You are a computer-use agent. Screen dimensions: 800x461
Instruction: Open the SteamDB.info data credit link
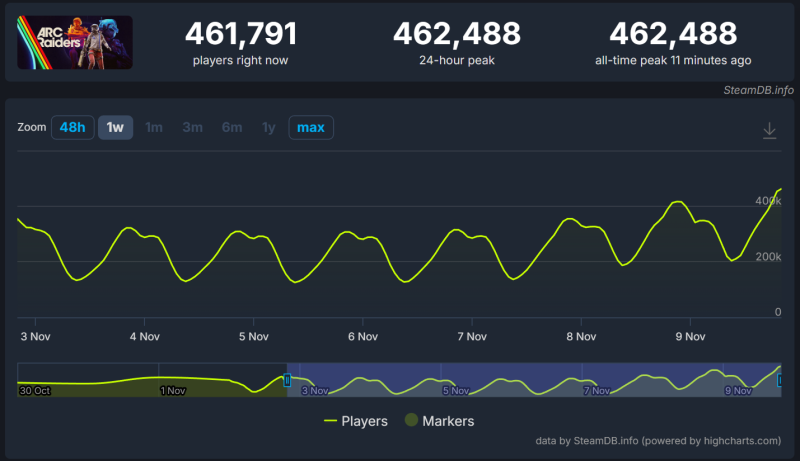(x=658, y=441)
